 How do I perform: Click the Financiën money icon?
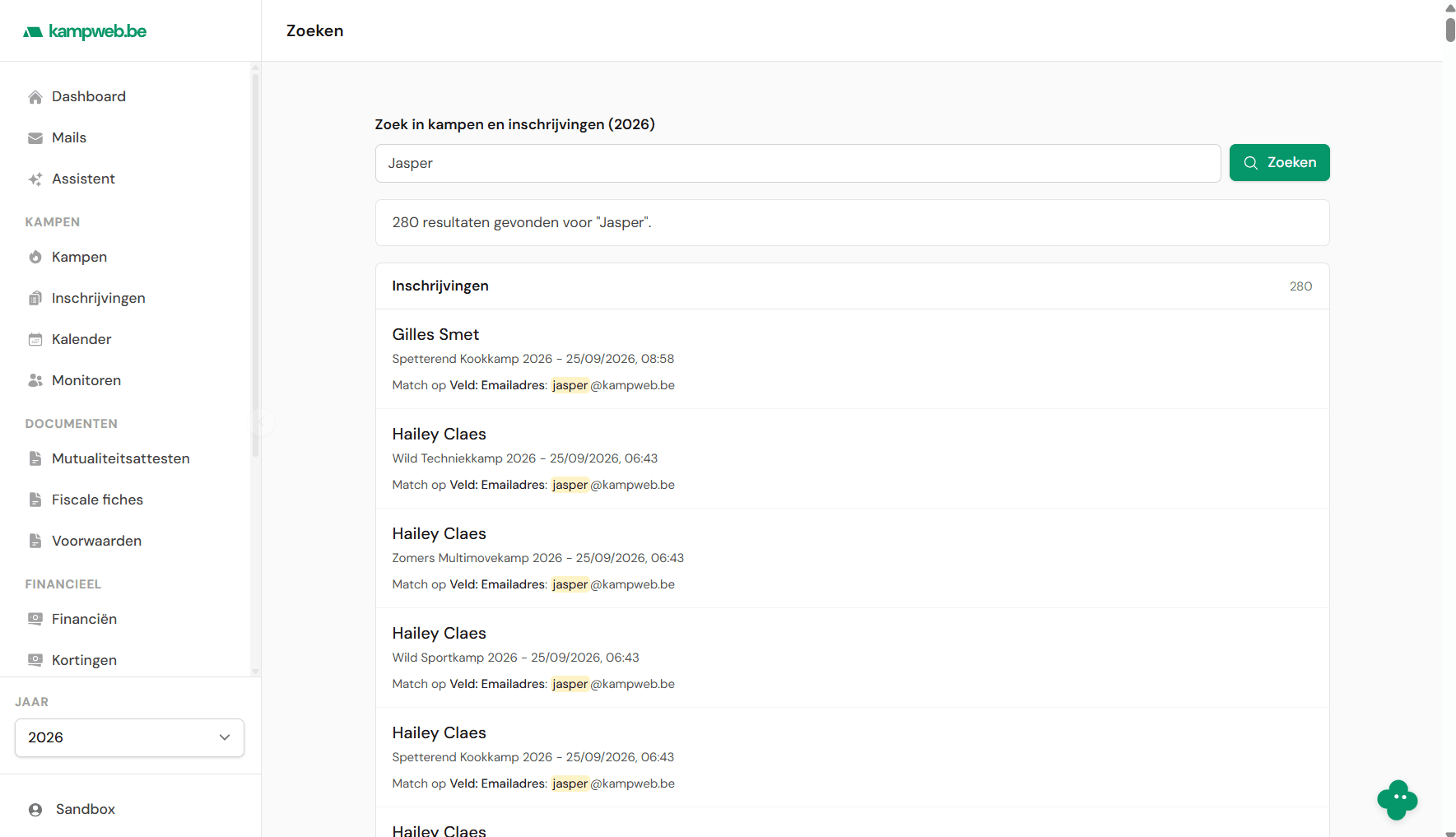(x=35, y=620)
